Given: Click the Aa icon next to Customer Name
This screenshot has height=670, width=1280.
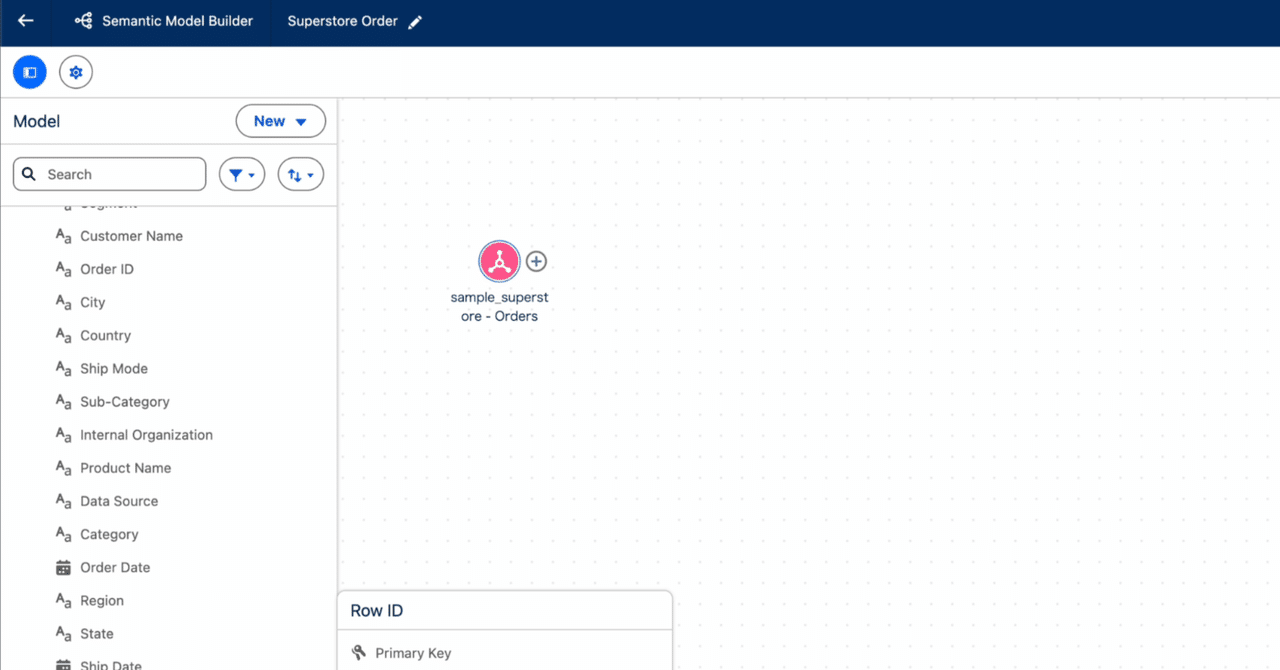Looking at the screenshot, I should (x=62, y=235).
